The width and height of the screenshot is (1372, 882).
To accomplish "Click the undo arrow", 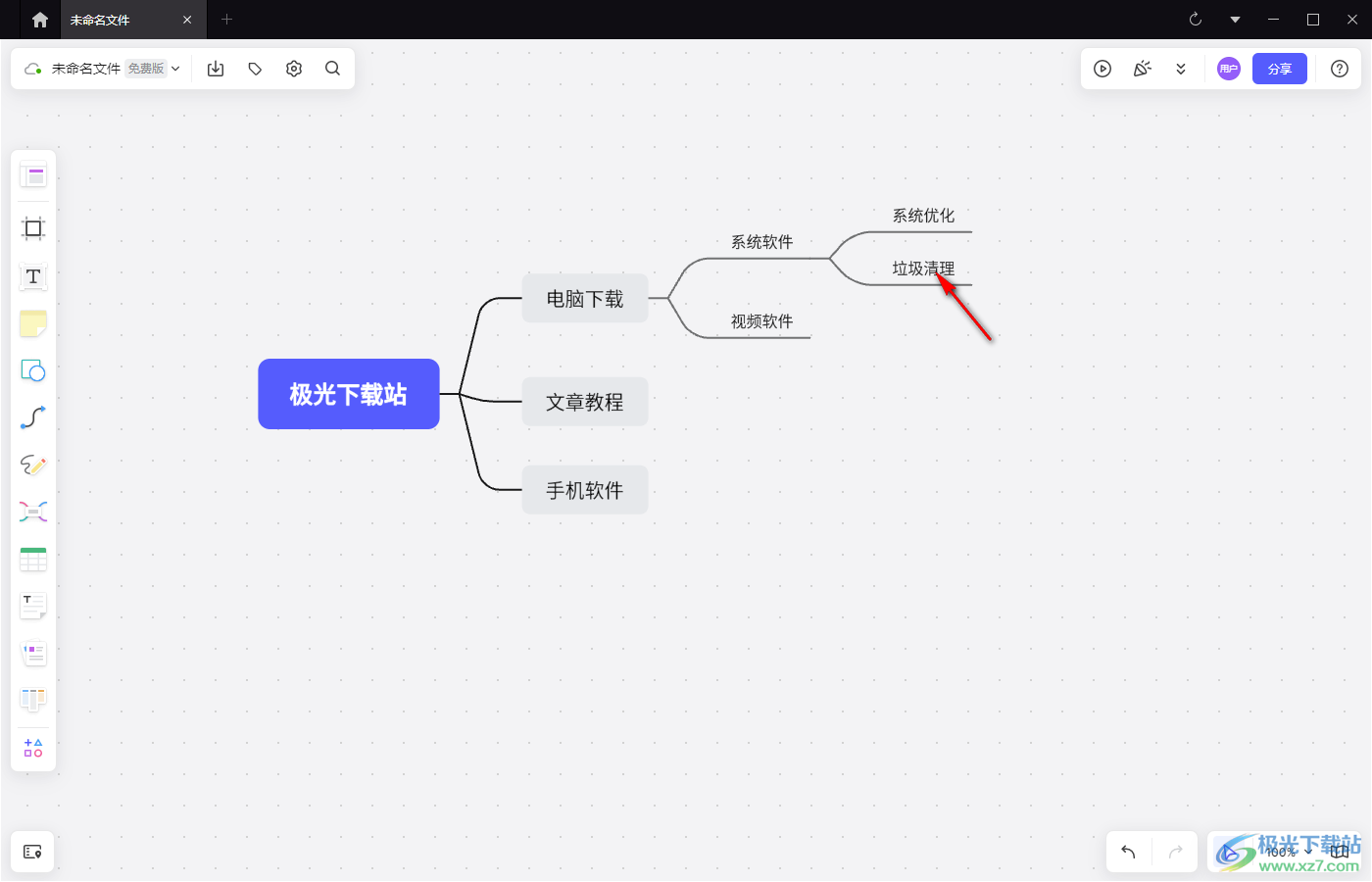I will click(x=1128, y=852).
